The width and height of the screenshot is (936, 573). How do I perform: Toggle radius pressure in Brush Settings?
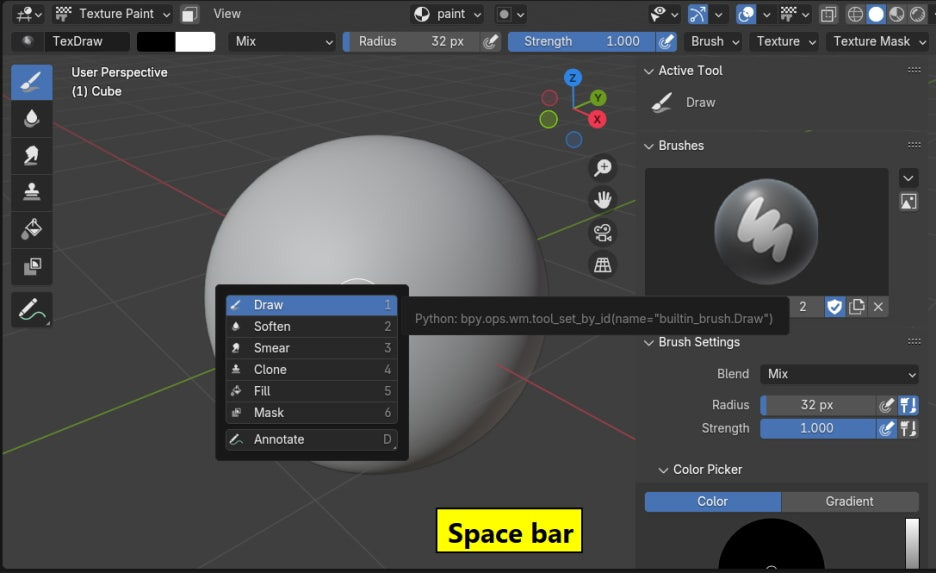click(x=886, y=405)
